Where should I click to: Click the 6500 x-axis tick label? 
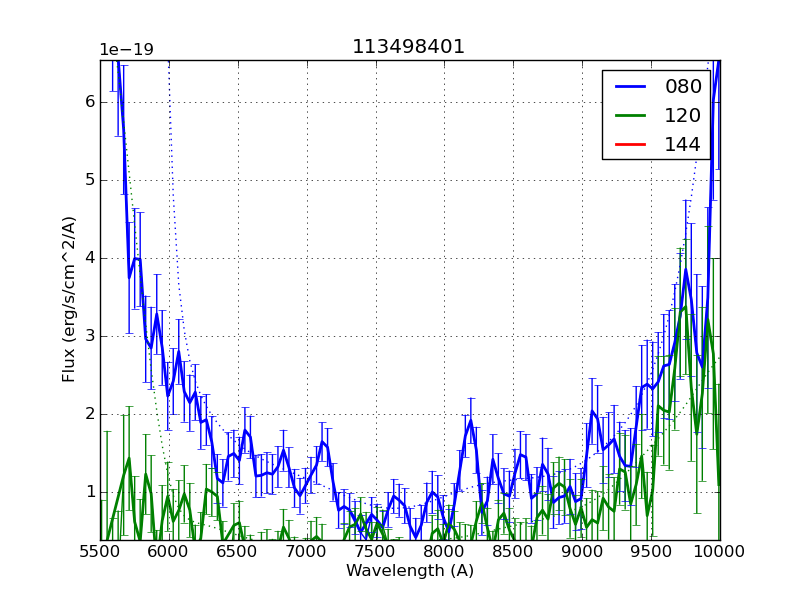pos(238,552)
